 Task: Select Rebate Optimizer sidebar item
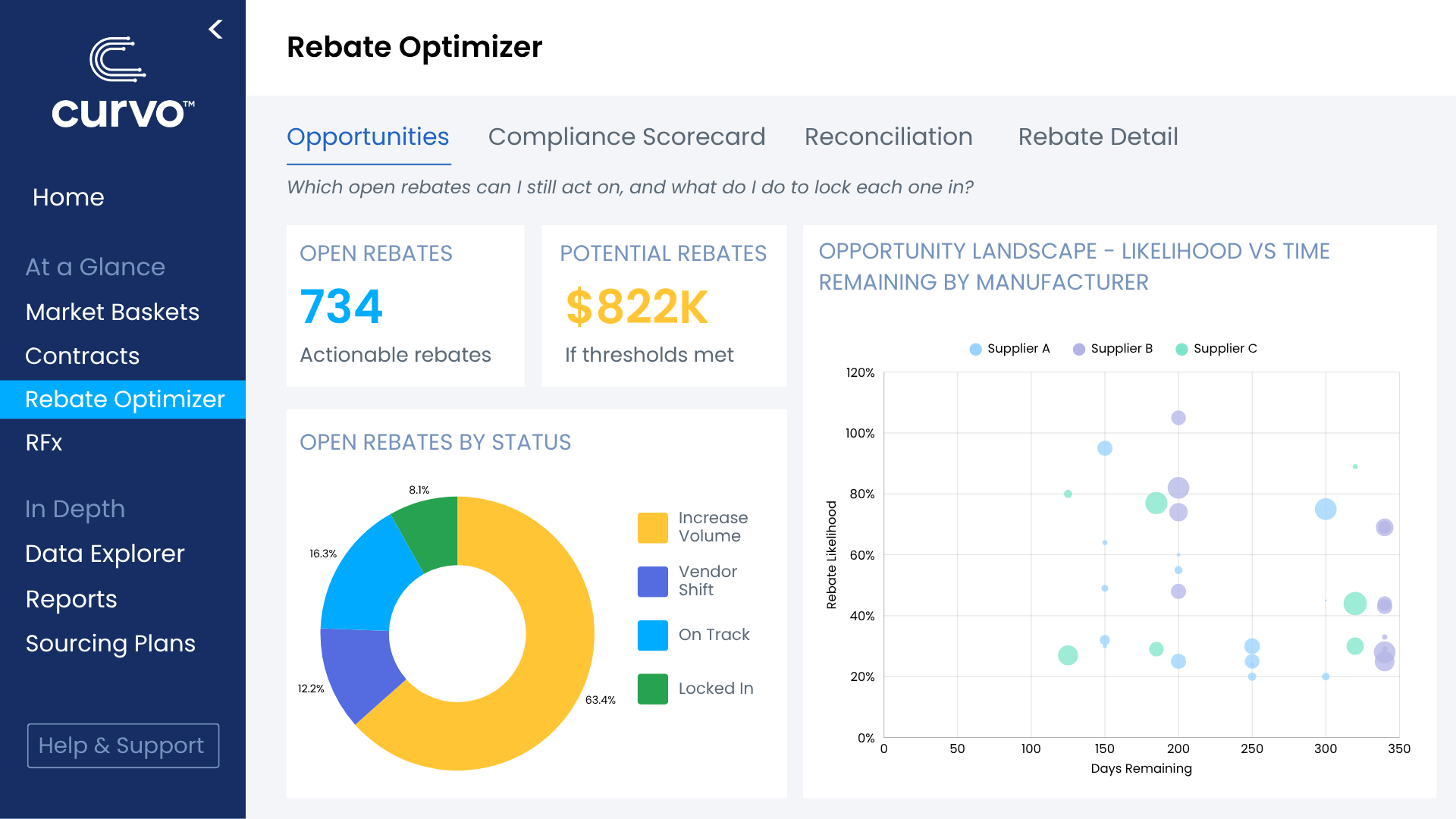(123, 399)
